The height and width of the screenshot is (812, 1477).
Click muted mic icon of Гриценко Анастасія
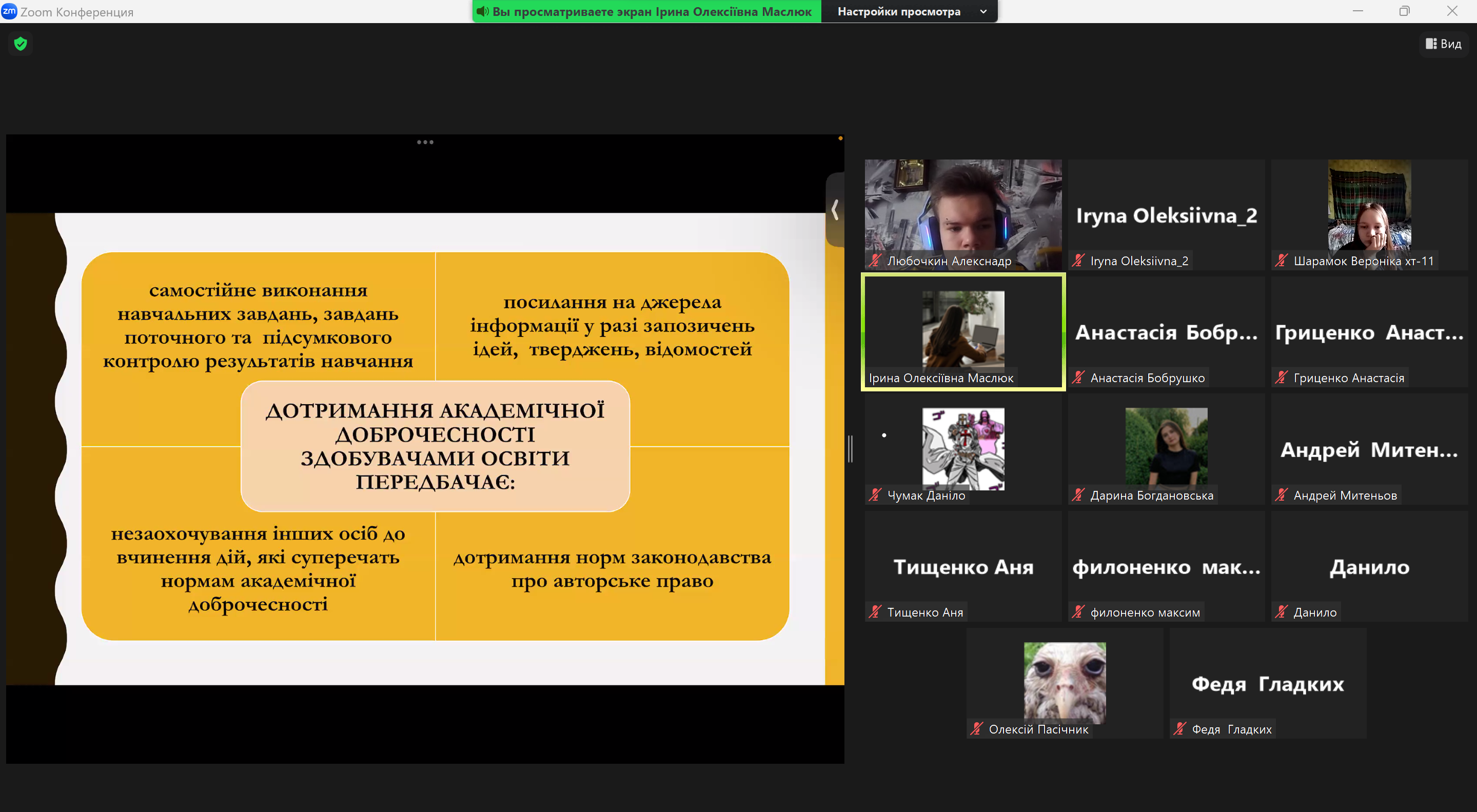pos(1281,378)
